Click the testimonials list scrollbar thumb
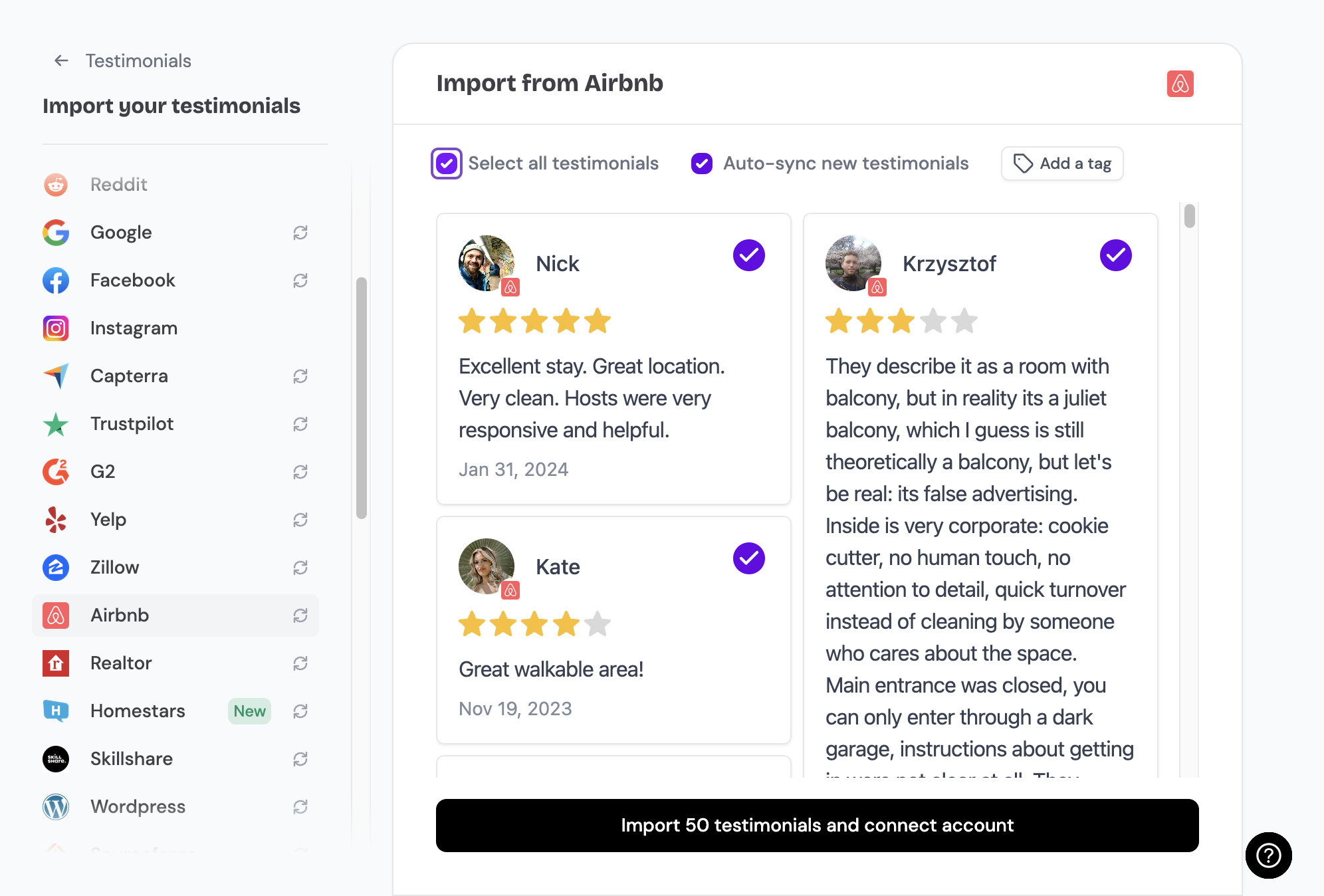Viewport: 1324px width, 896px height. point(1190,216)
